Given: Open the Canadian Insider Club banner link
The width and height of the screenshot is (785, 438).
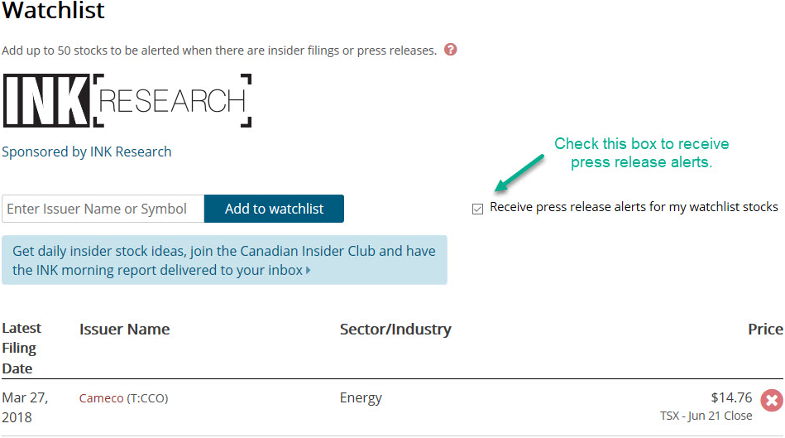Looking at the screenshot, I should click(224, 260).
